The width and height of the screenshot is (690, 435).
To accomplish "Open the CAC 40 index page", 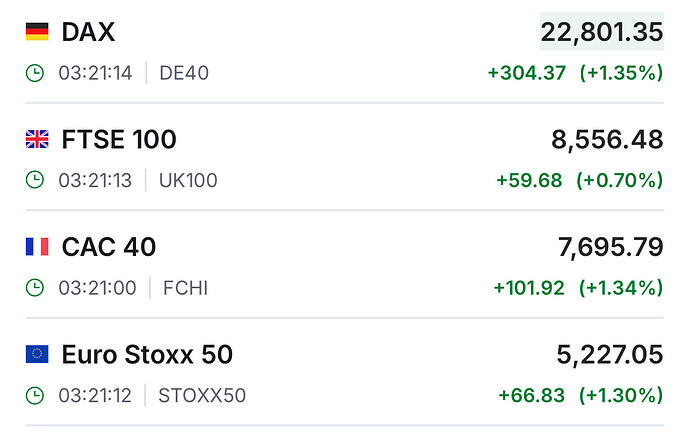I will pyautogui.click(x=109, y=246).
